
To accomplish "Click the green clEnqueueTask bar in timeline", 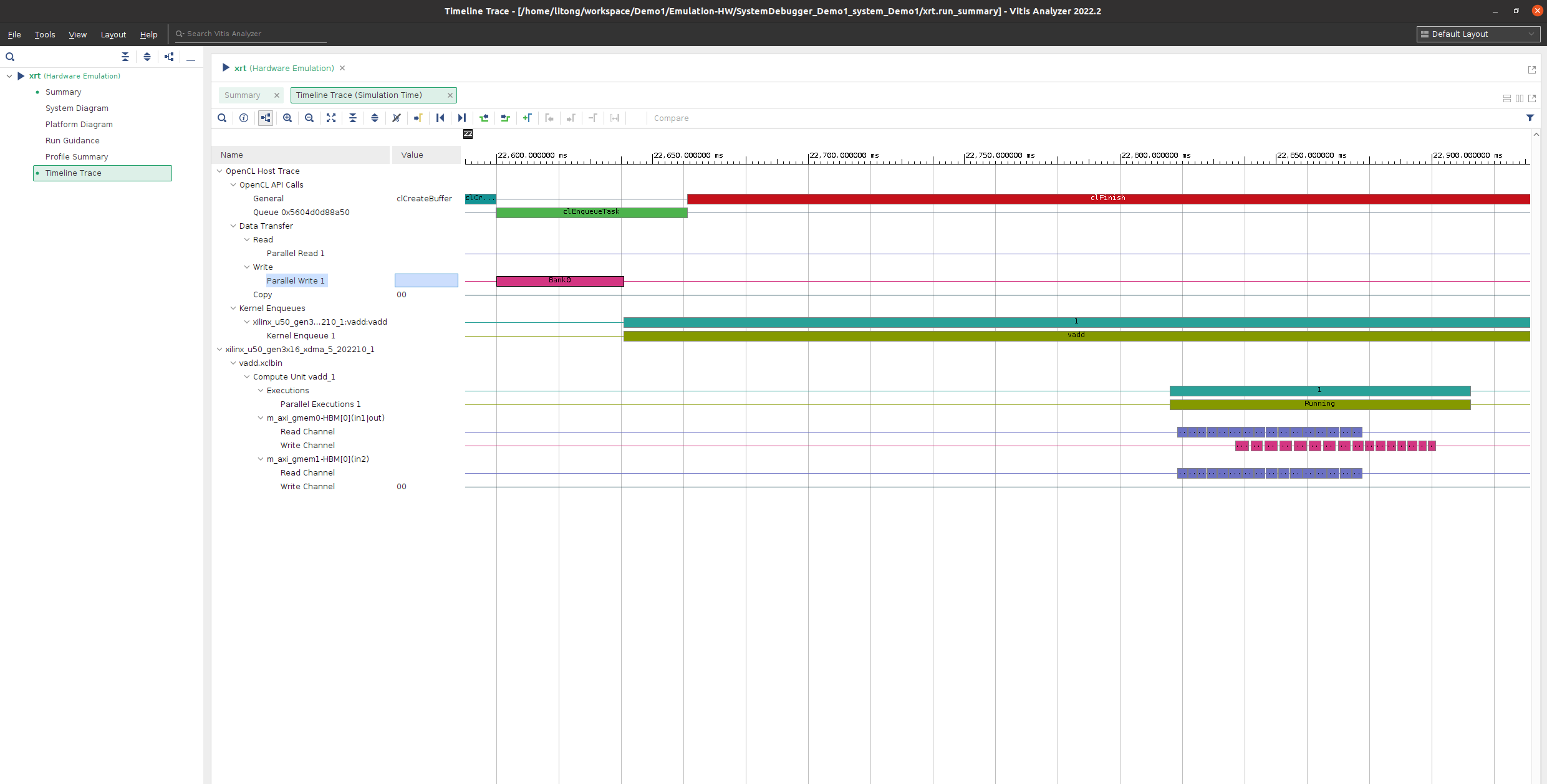I will pyautogui.click(x=591, y=213).
